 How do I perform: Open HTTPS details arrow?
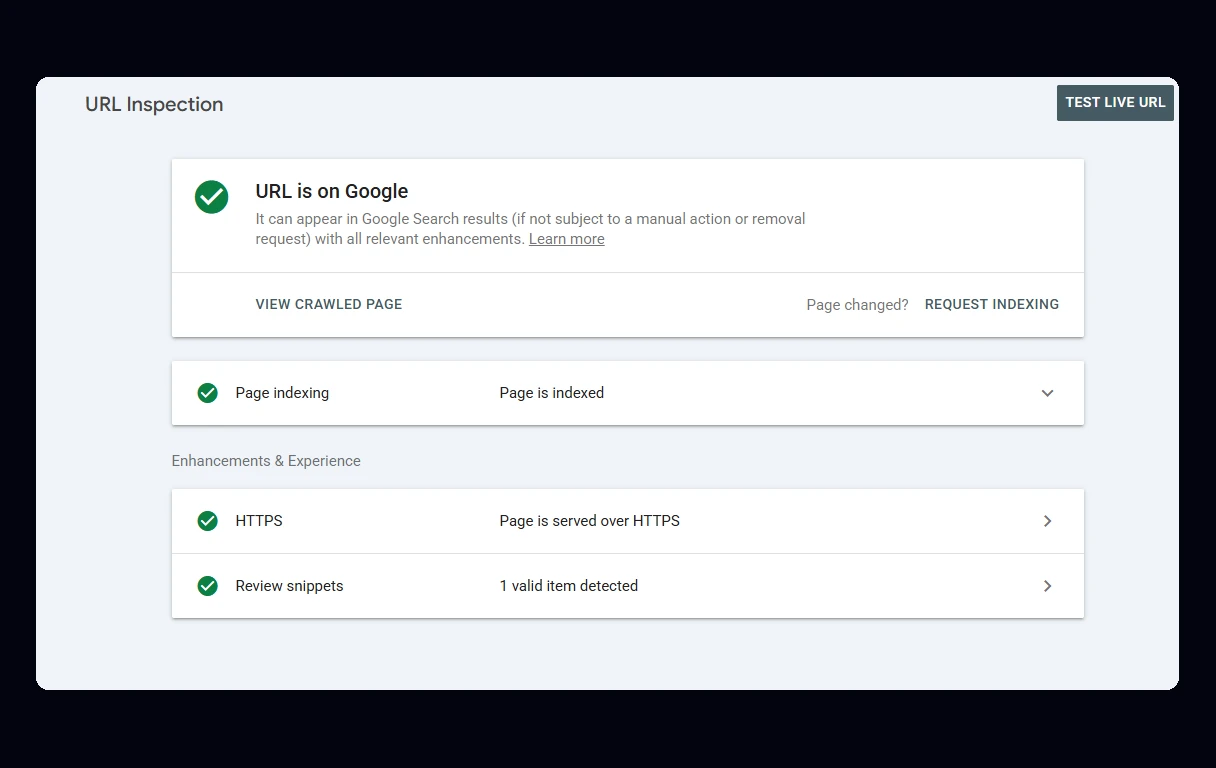pos(1048,521)
